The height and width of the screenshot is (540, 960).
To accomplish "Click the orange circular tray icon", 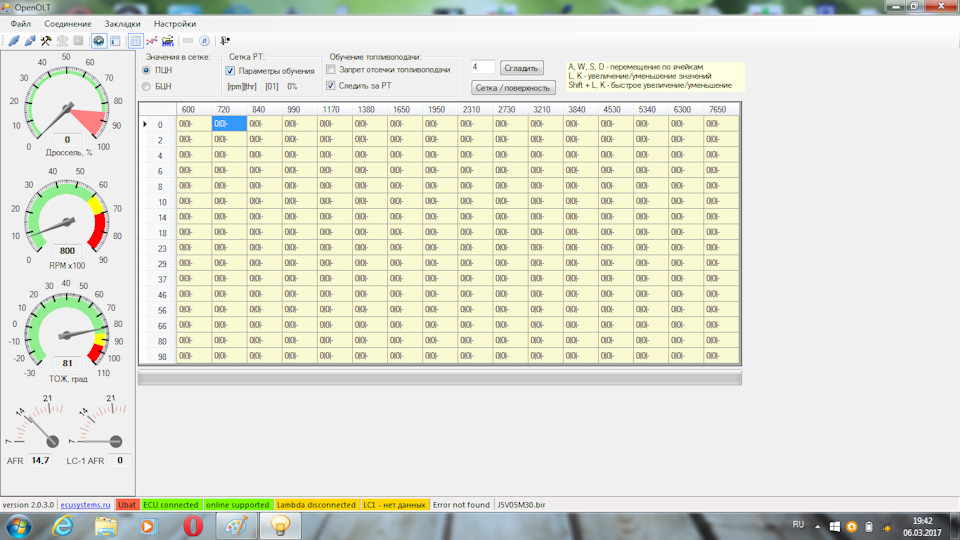I will click(x=852, y=527).
